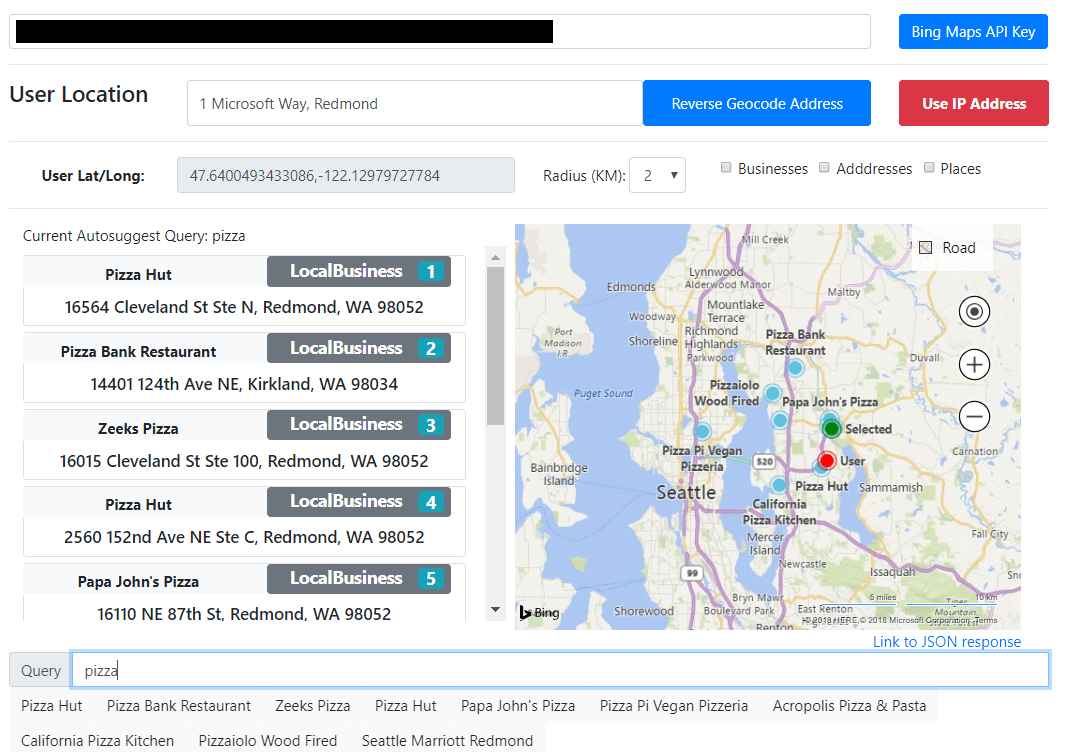Check the Places option

pos(929,168)
